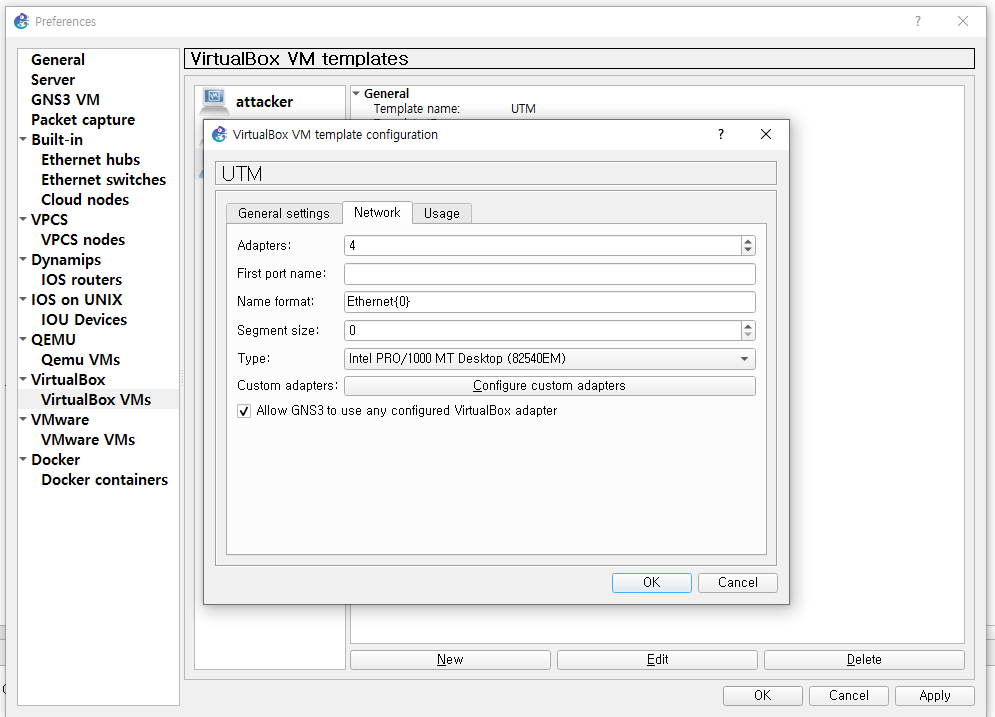995x717 pixels.
Task: Click the Segment size value field
Action: pyautogui.click(x=543, y=331)
